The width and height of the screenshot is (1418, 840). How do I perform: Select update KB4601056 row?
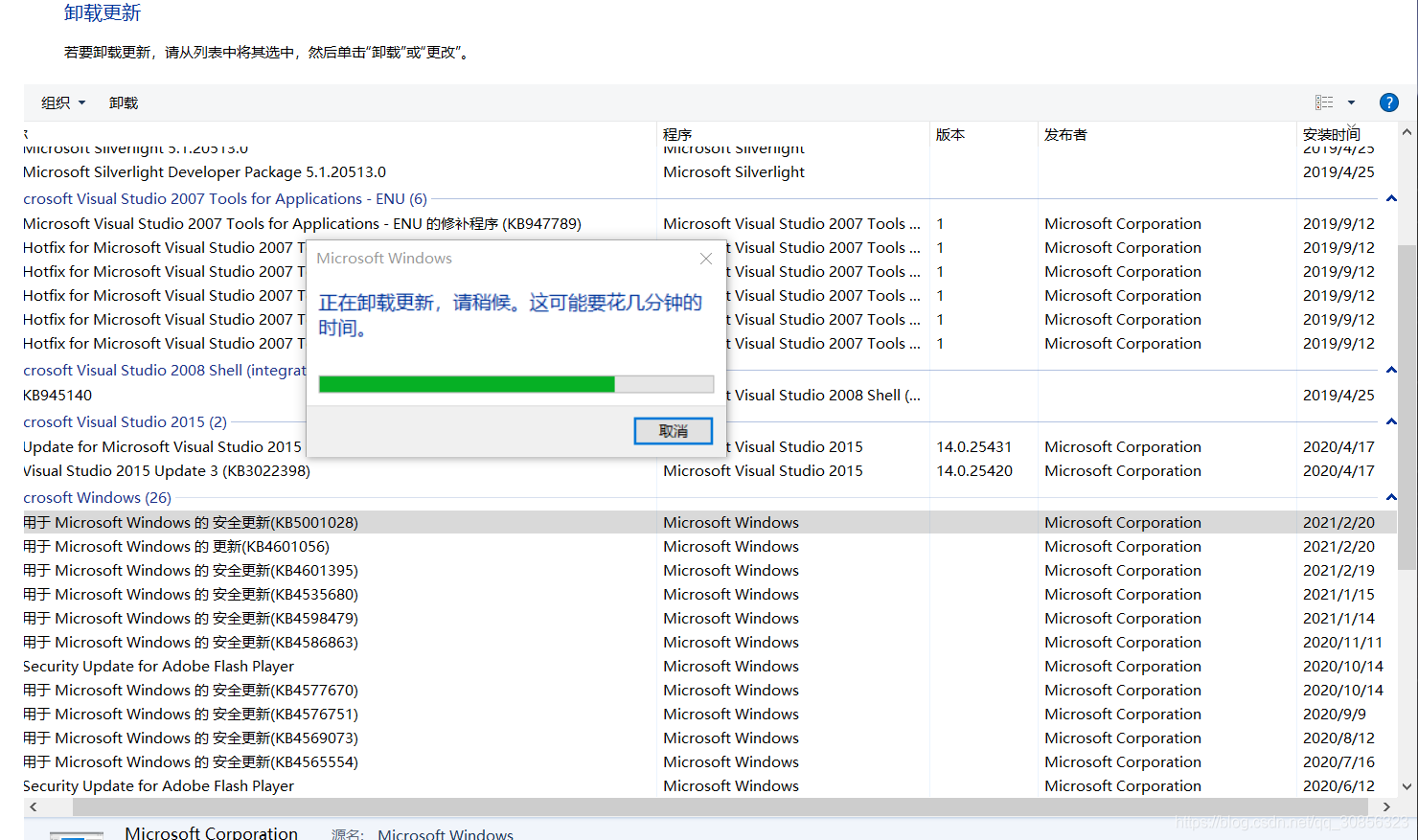709,547
